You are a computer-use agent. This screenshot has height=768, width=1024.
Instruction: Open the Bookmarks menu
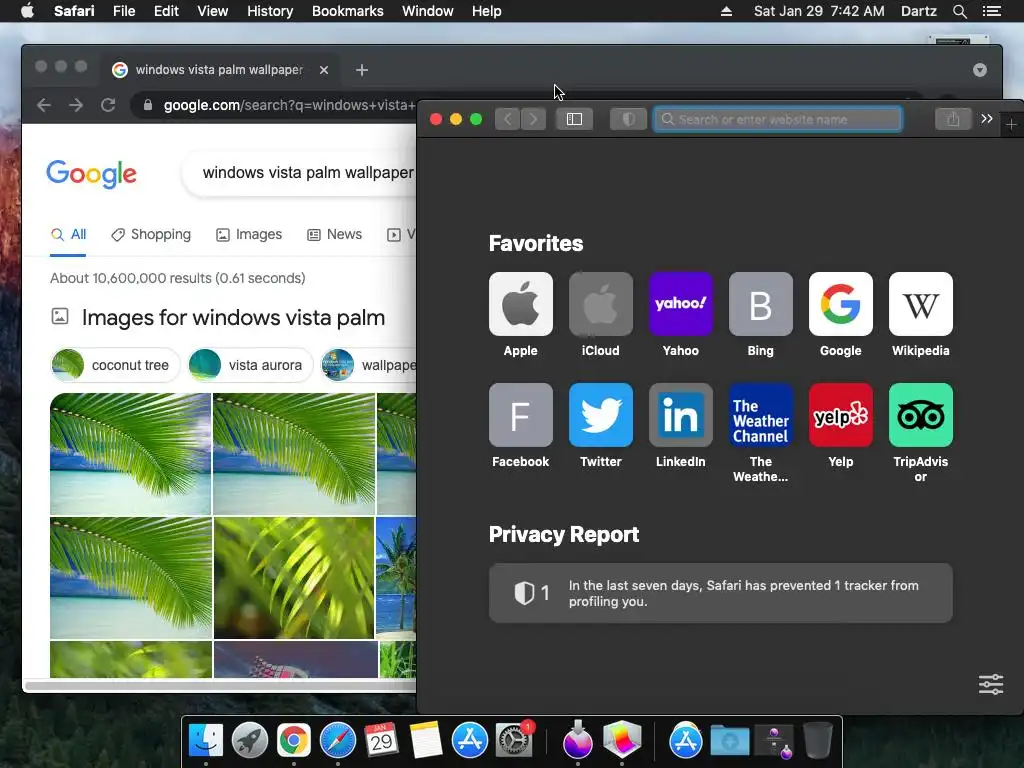pos(347,11)
